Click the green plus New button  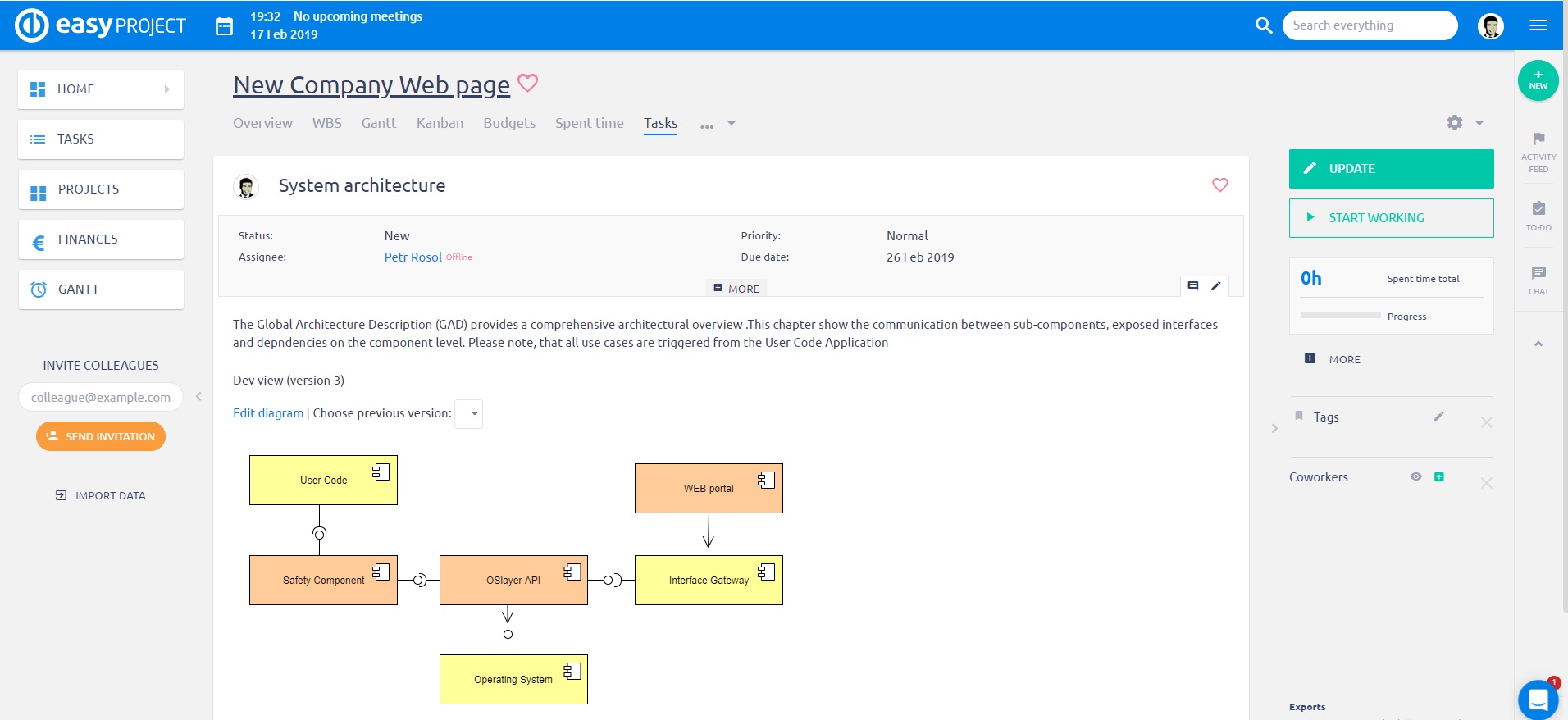1538,80
